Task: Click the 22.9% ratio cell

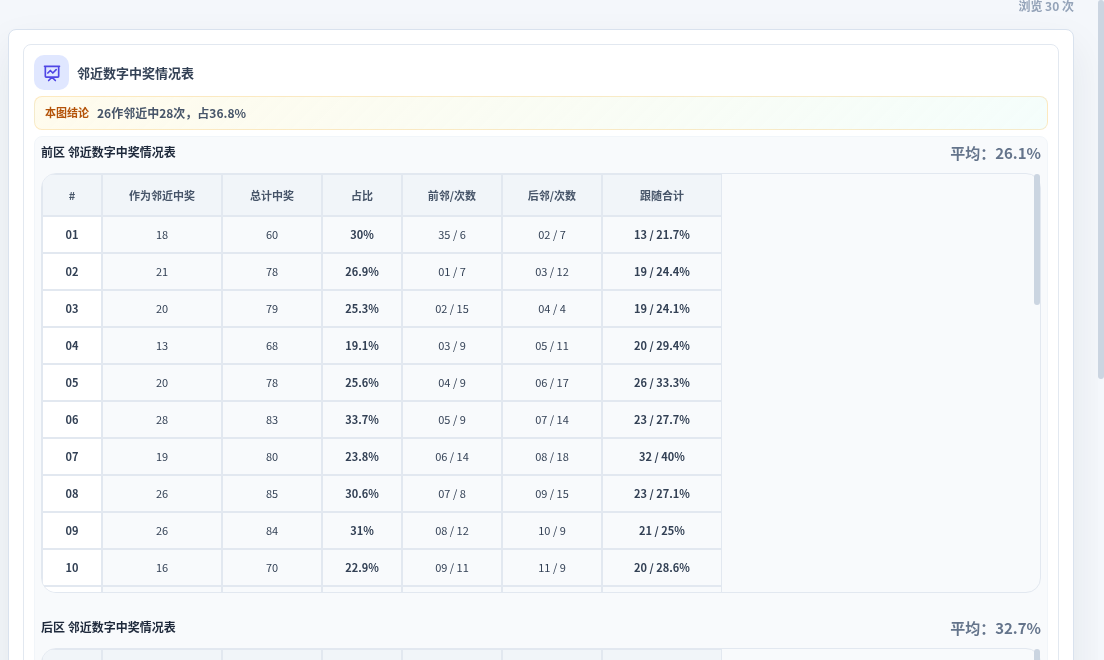Action: 362,568
